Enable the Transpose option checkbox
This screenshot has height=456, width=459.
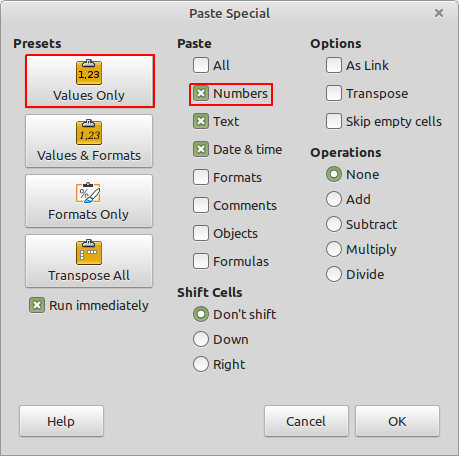pyautogui.click(x=334, y=93)
